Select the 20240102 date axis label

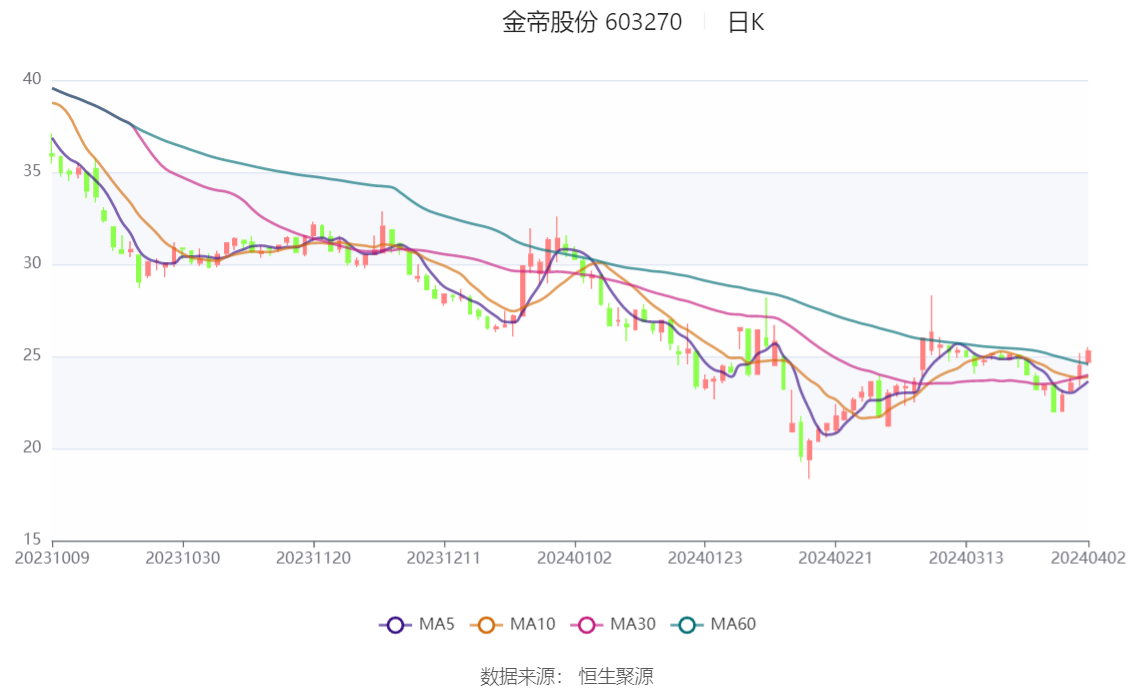pos(574,558)
